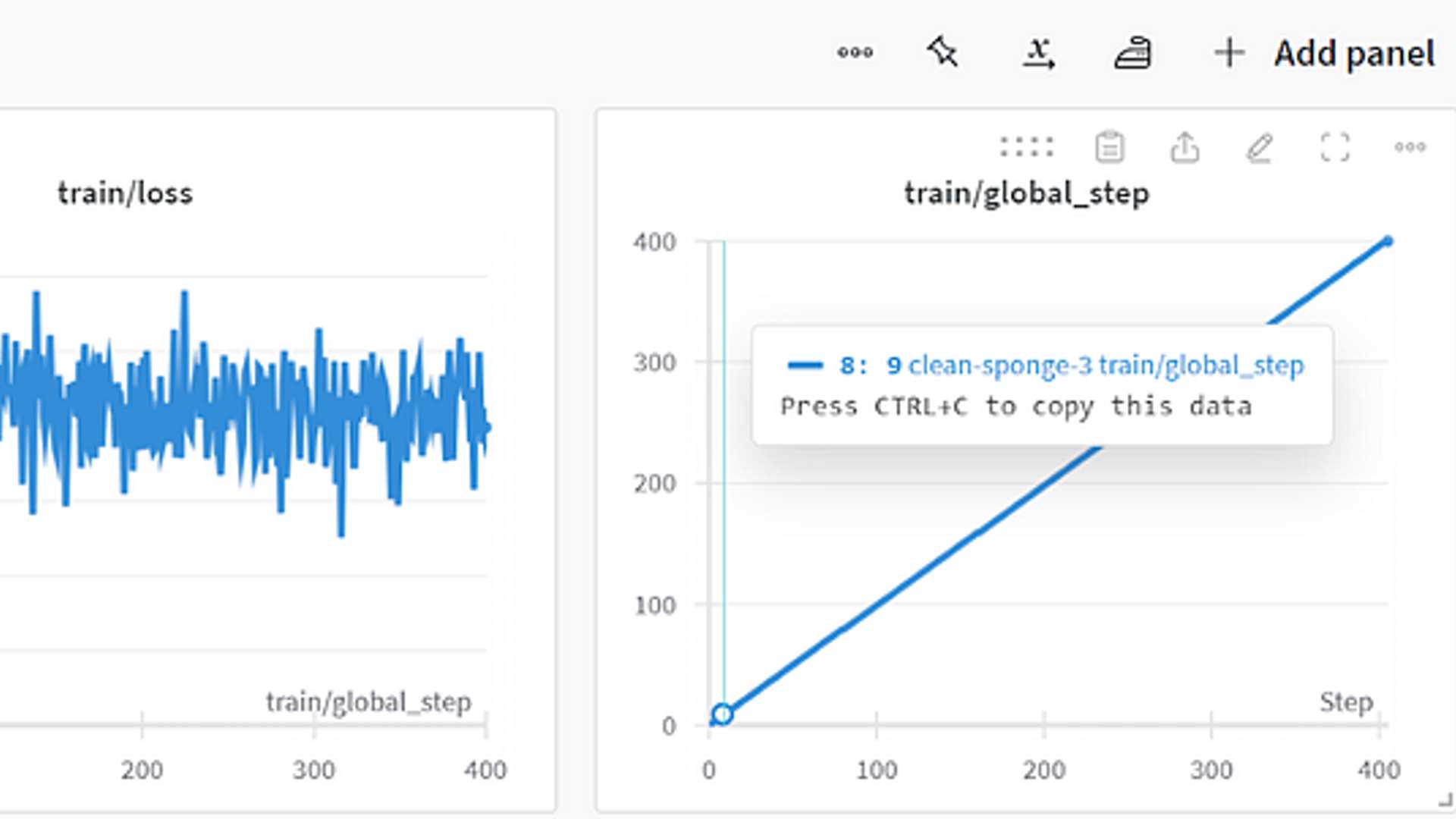Click the panel resize handle in the corner
Screen dimensions: 1456x819
[1445, 799]
